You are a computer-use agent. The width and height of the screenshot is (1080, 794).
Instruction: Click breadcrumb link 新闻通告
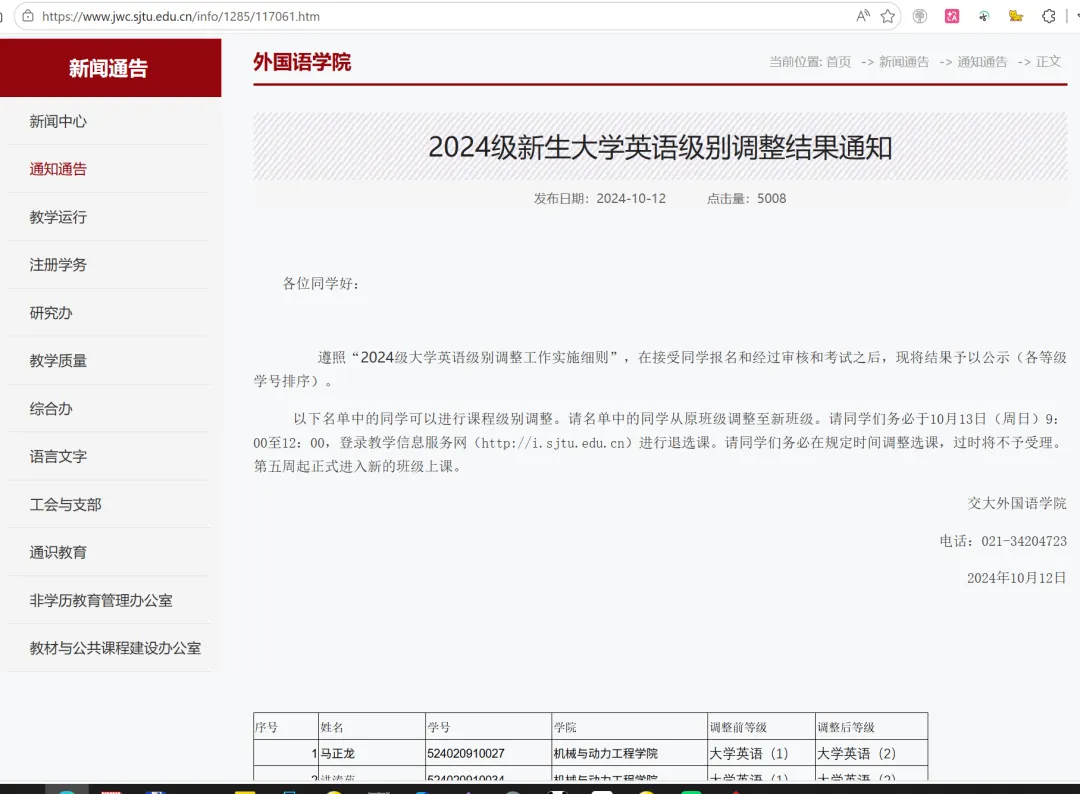904,62
